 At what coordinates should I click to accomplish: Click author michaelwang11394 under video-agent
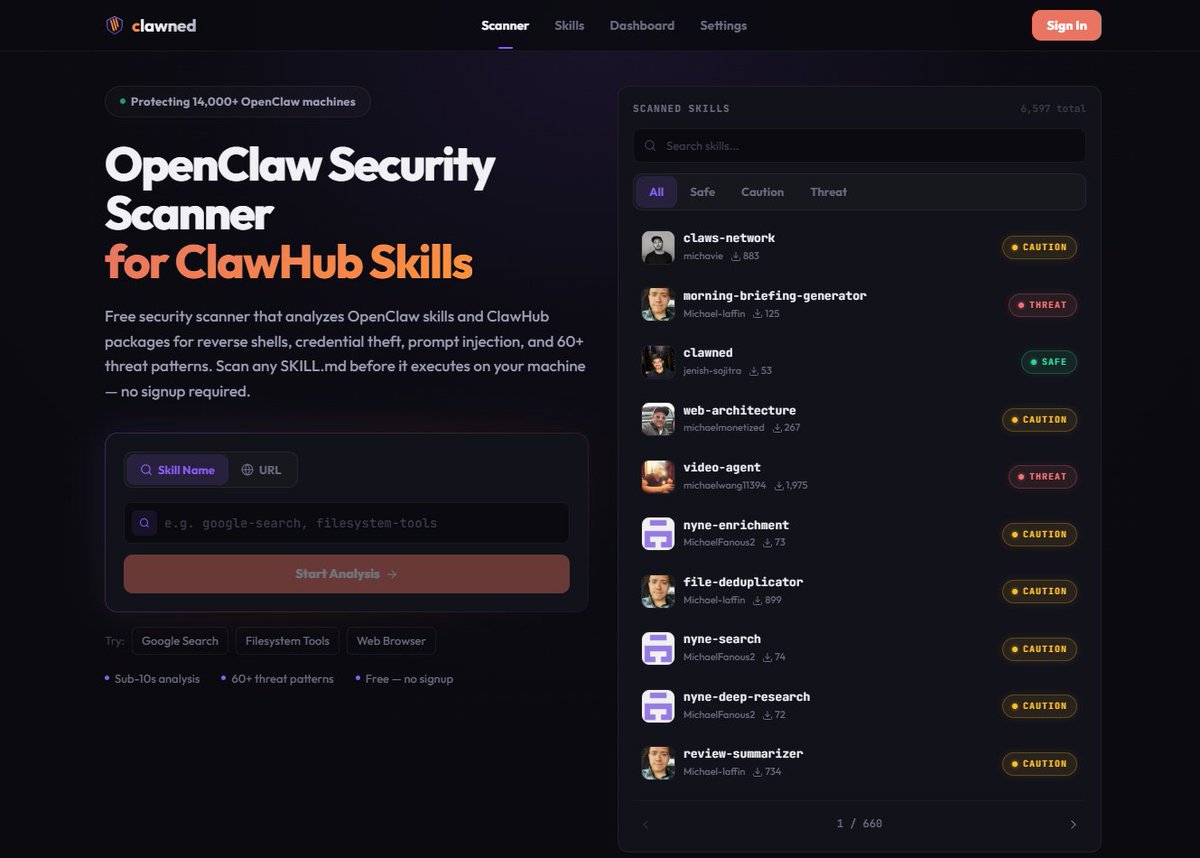click(725, 486)
